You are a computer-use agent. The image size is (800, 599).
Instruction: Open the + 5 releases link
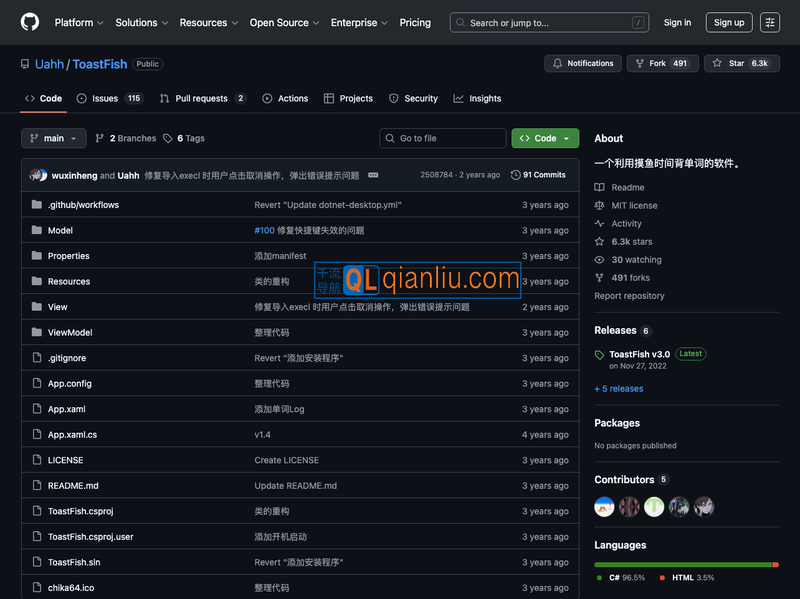[x=619, y=389]
